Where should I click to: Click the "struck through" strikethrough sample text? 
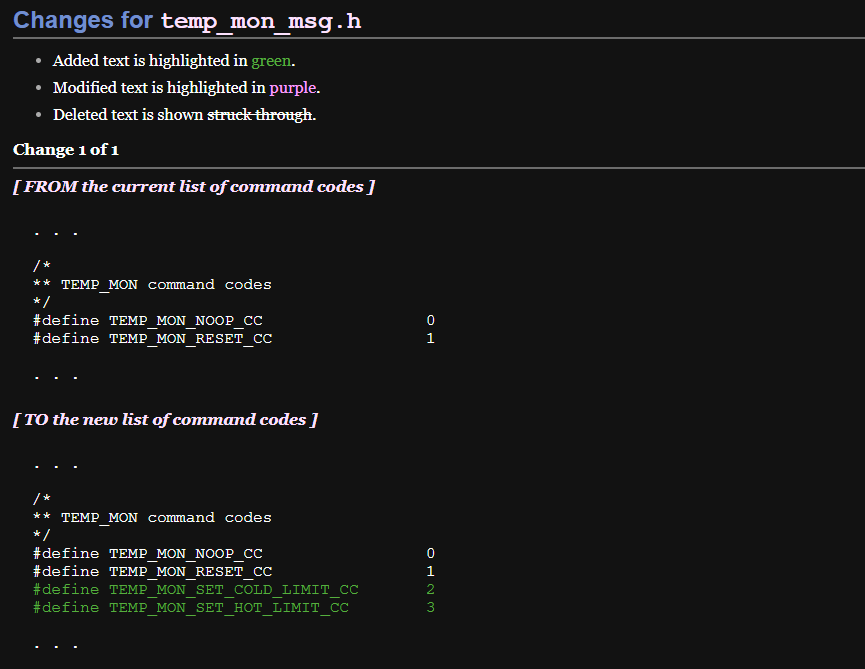click(x=260, y=115)
